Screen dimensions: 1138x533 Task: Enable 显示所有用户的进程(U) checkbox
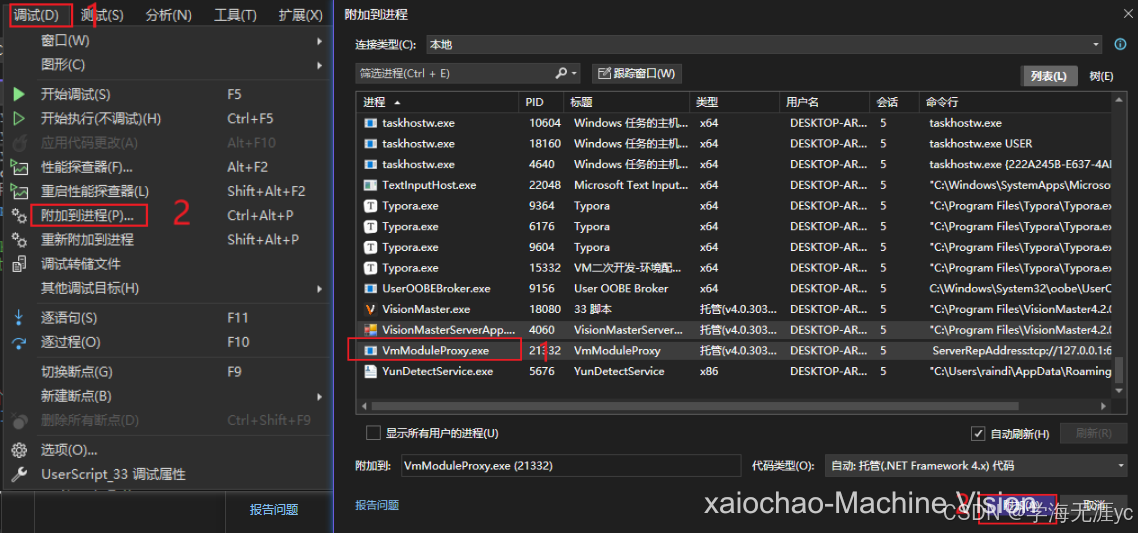click(x=373, y=434)
